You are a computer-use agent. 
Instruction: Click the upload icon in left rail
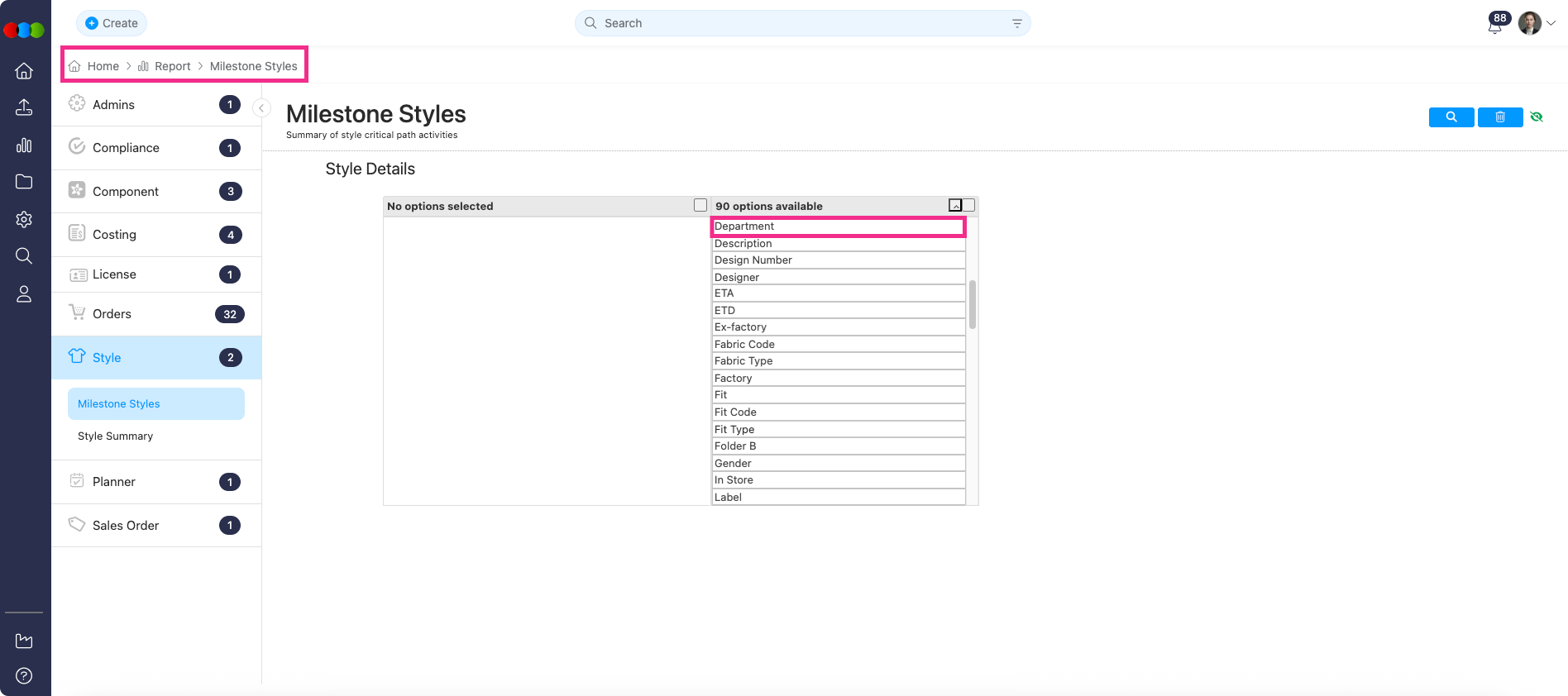coord(24,107)
